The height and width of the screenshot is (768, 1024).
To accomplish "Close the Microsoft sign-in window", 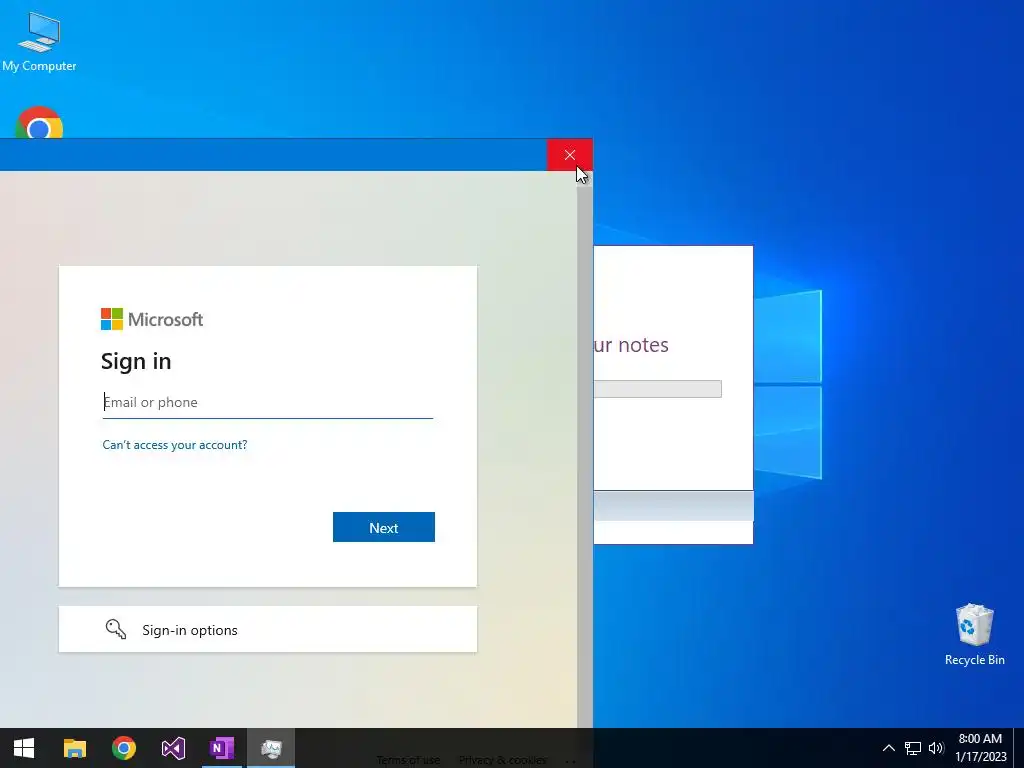I will 569,155.
